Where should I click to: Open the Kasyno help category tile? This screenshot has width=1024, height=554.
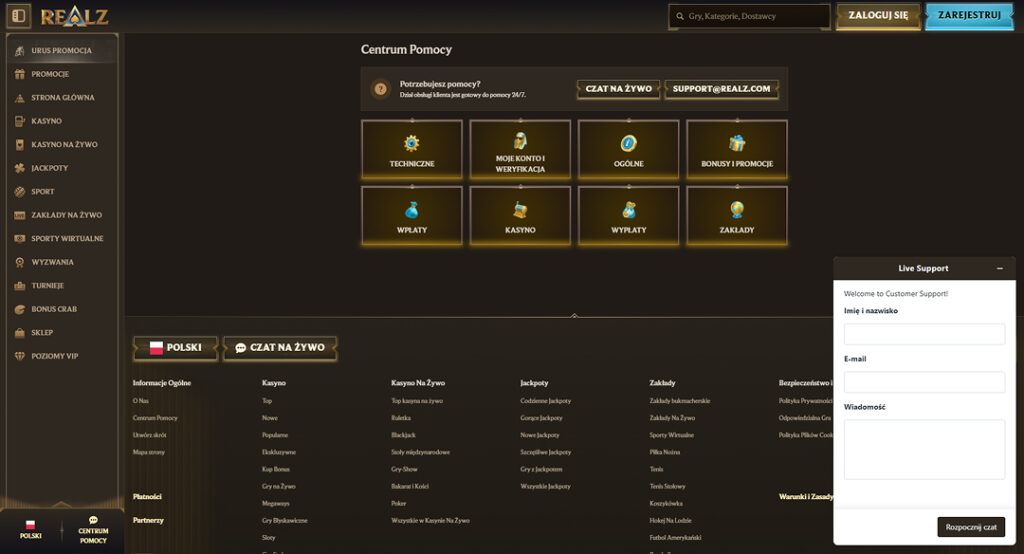[520, 216]
